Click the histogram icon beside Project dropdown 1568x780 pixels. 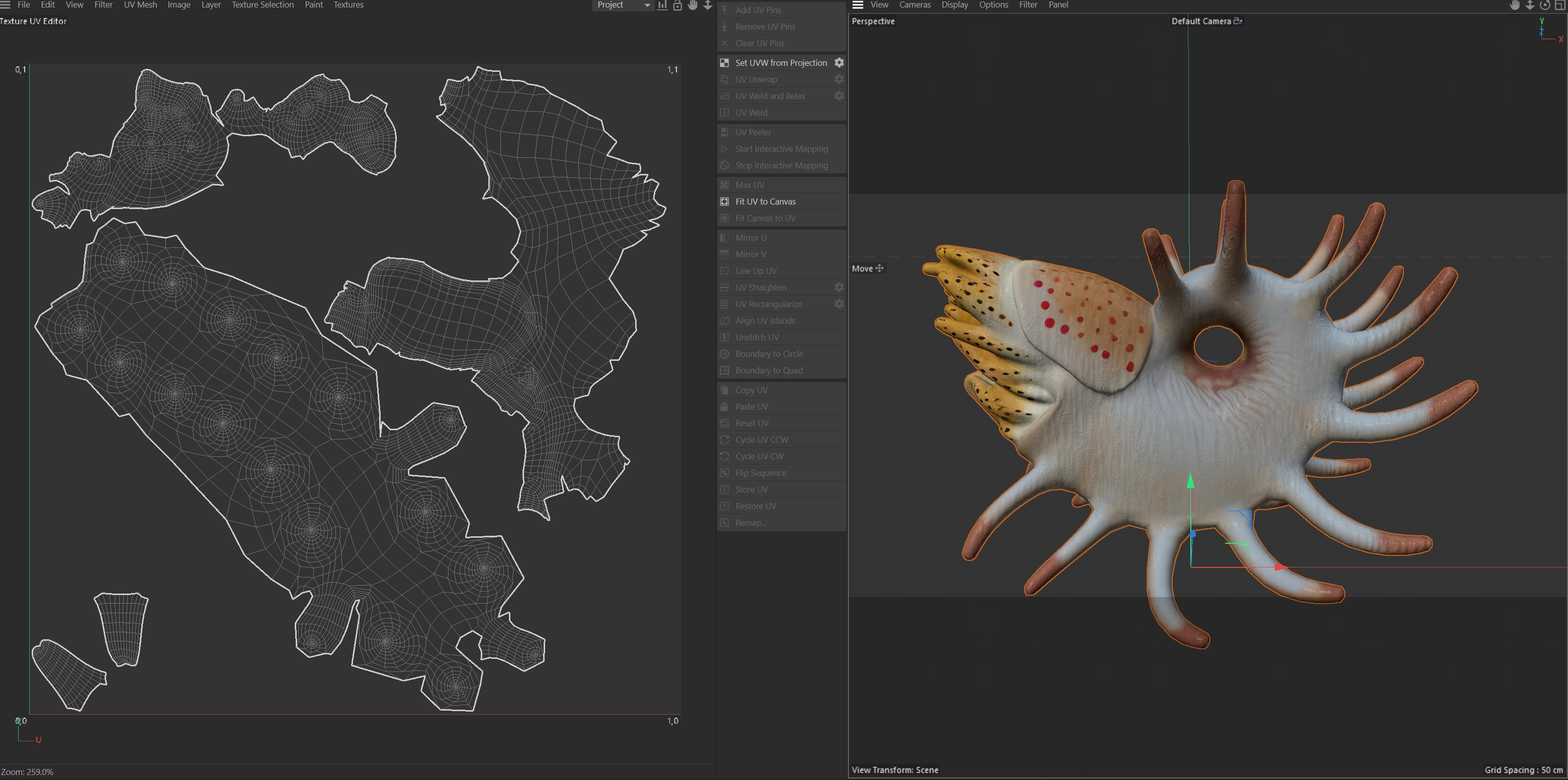point(662,6)
